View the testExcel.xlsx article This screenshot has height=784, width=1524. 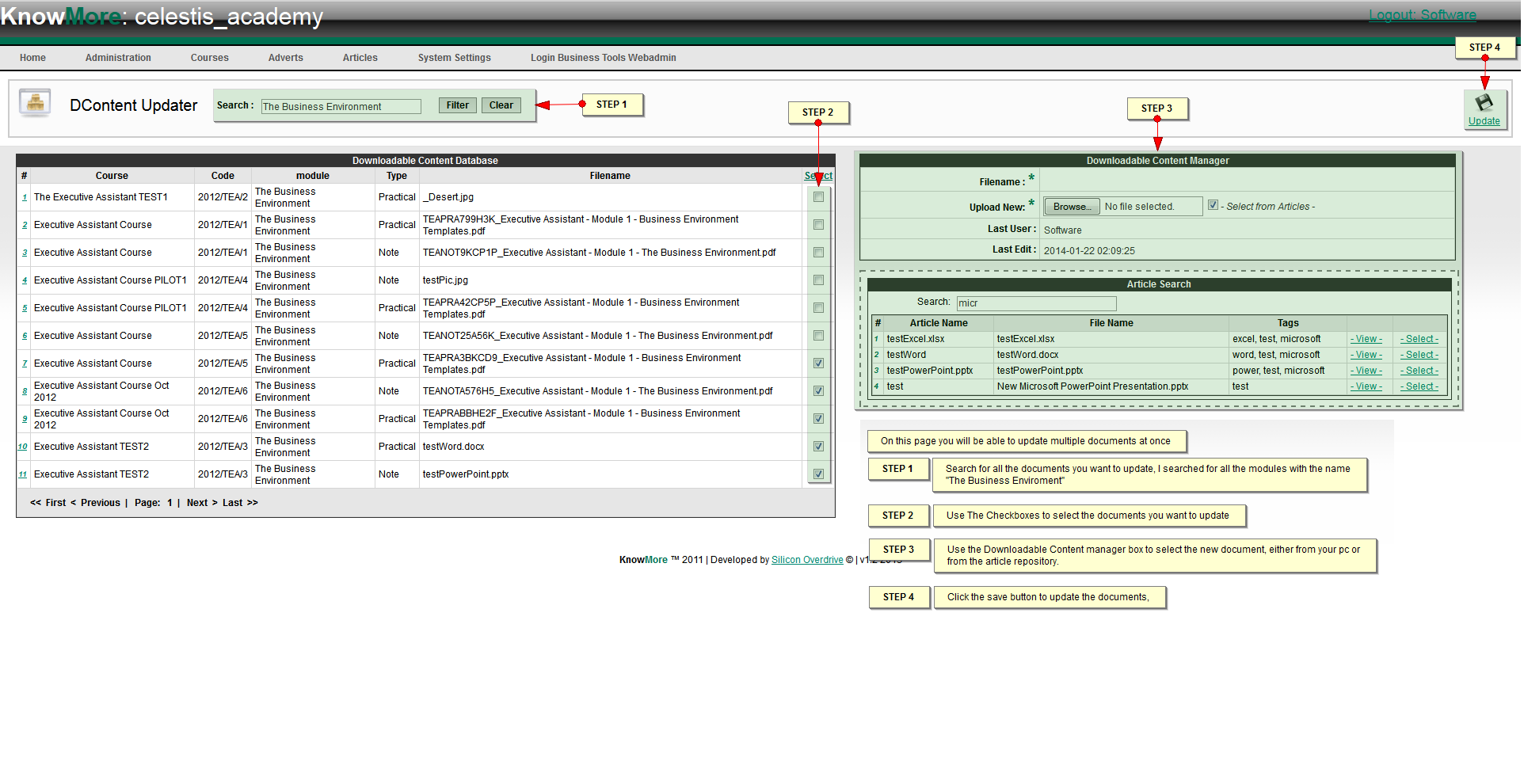click(1366, 339)
